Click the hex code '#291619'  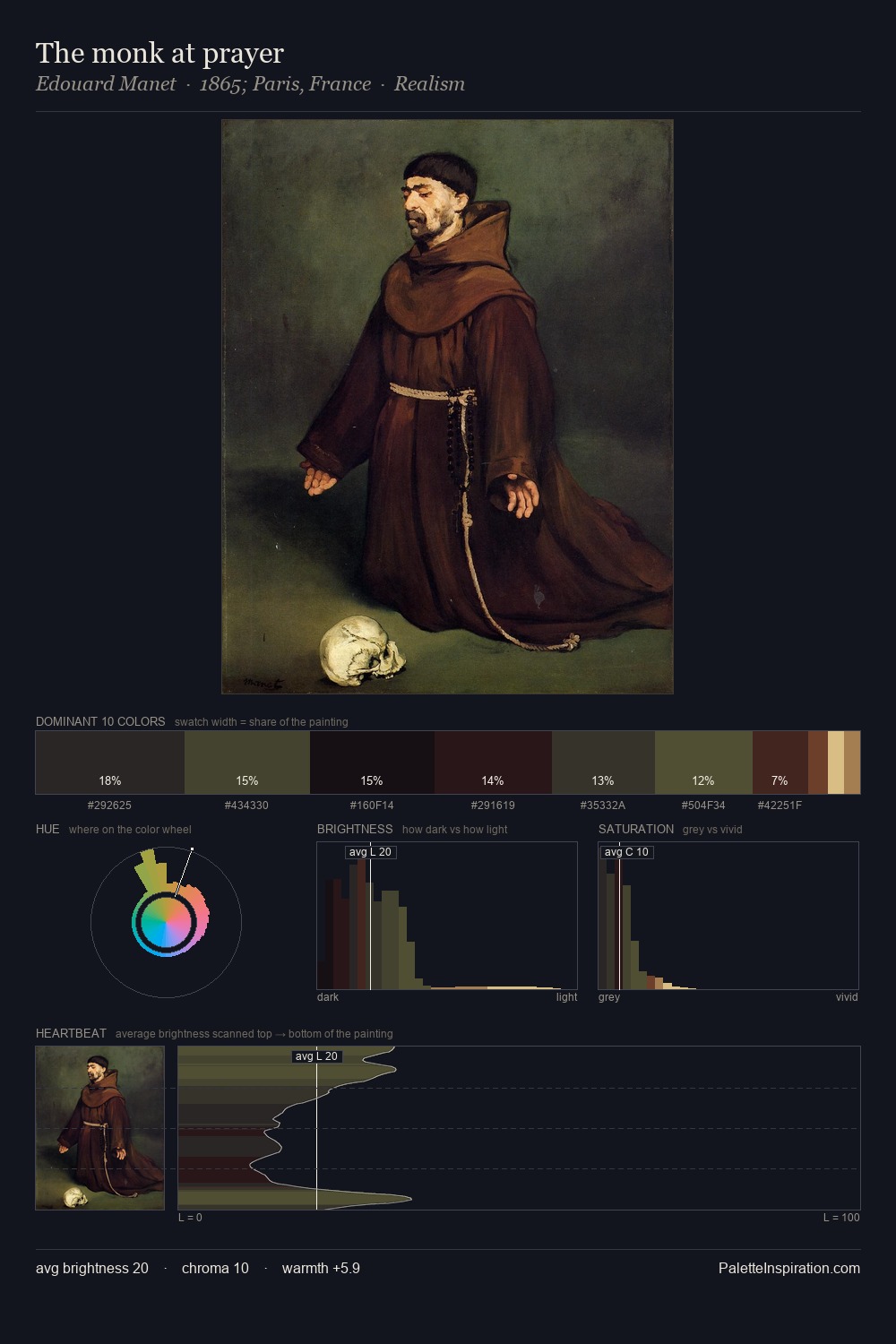point(493,806)
